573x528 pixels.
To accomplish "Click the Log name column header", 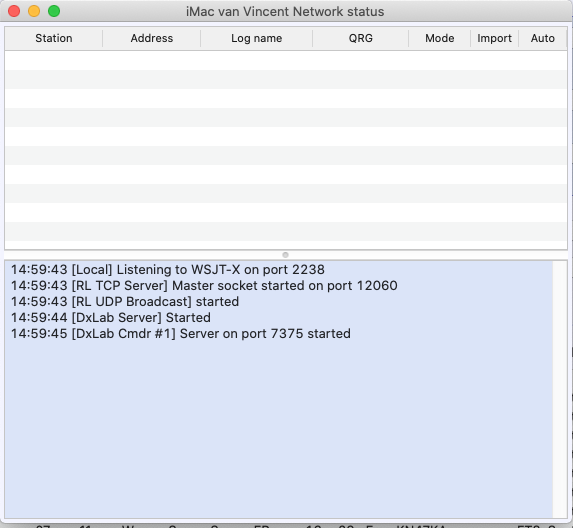I will 257,38.
